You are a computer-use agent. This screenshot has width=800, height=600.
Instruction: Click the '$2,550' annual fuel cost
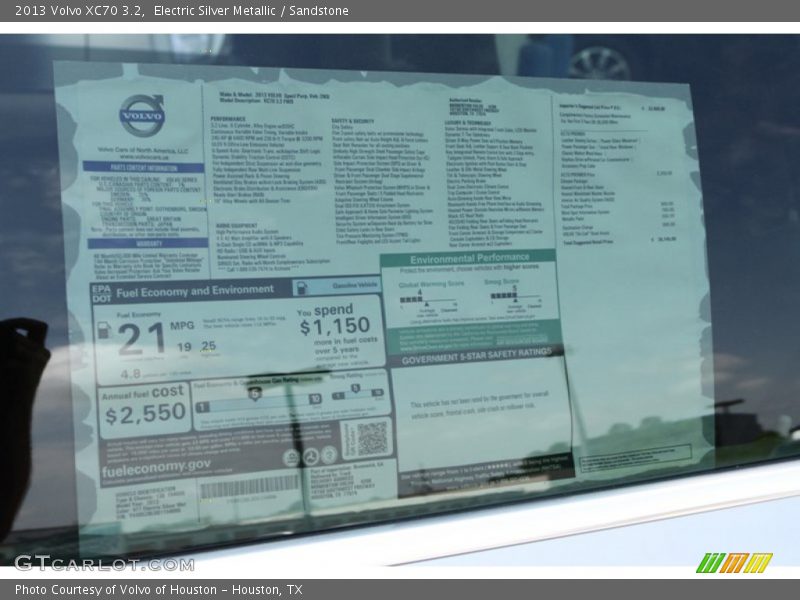(145, 413)
